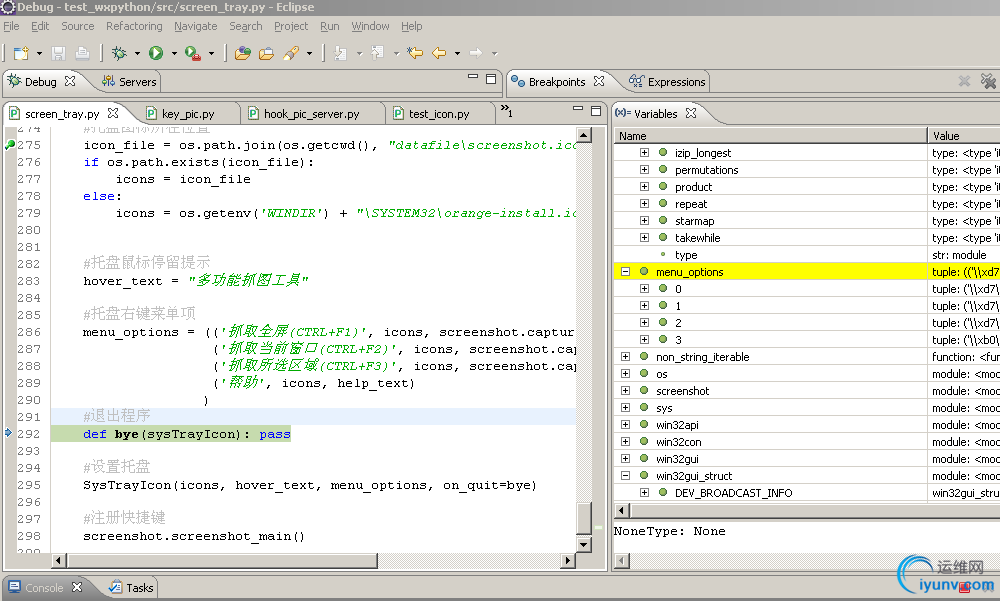Toggle breakpoint marker on line 275
The image size is (1000, 601).
click(x=10, y=145)
